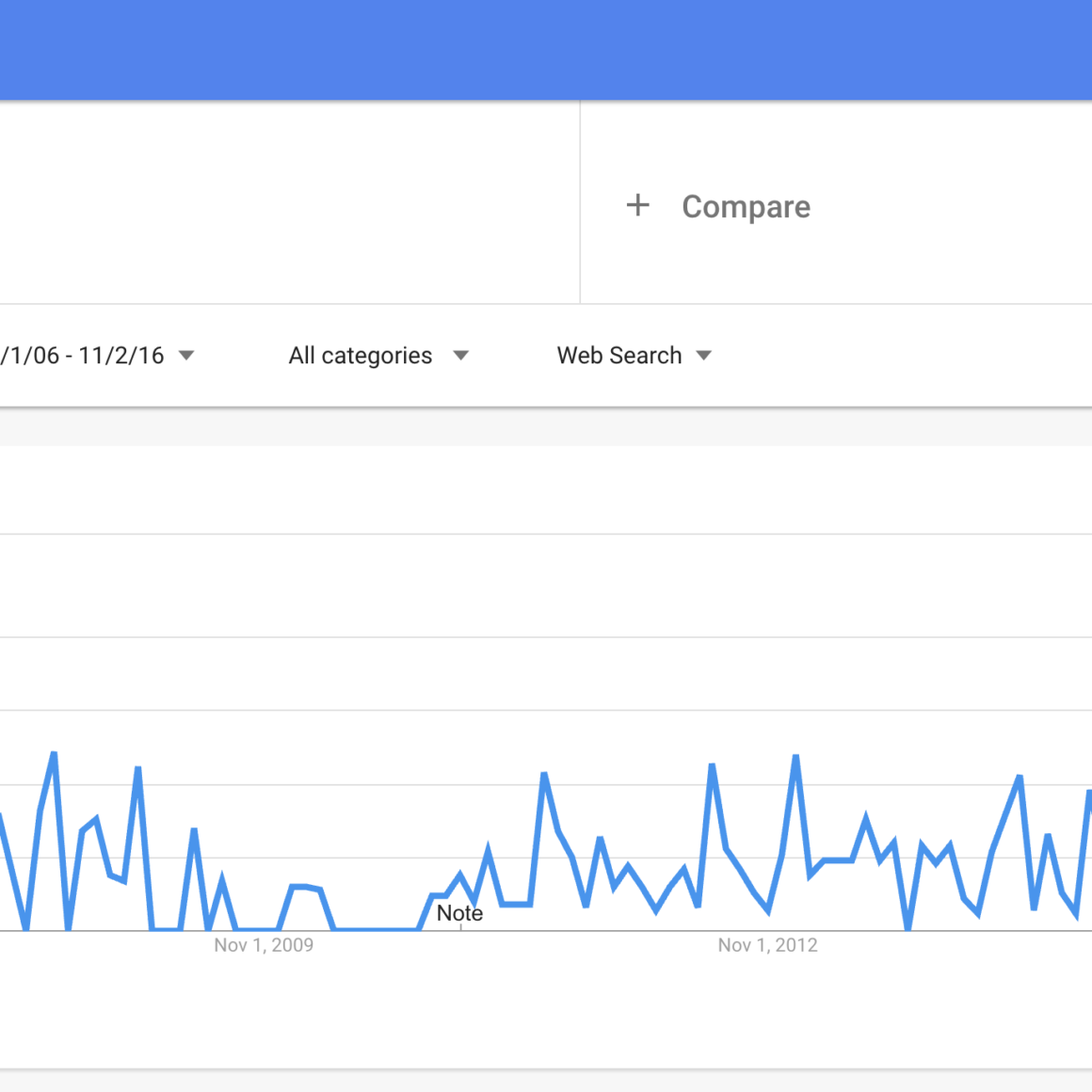
Task: Click the first tall spike after the Note
Action: point(544,775)
